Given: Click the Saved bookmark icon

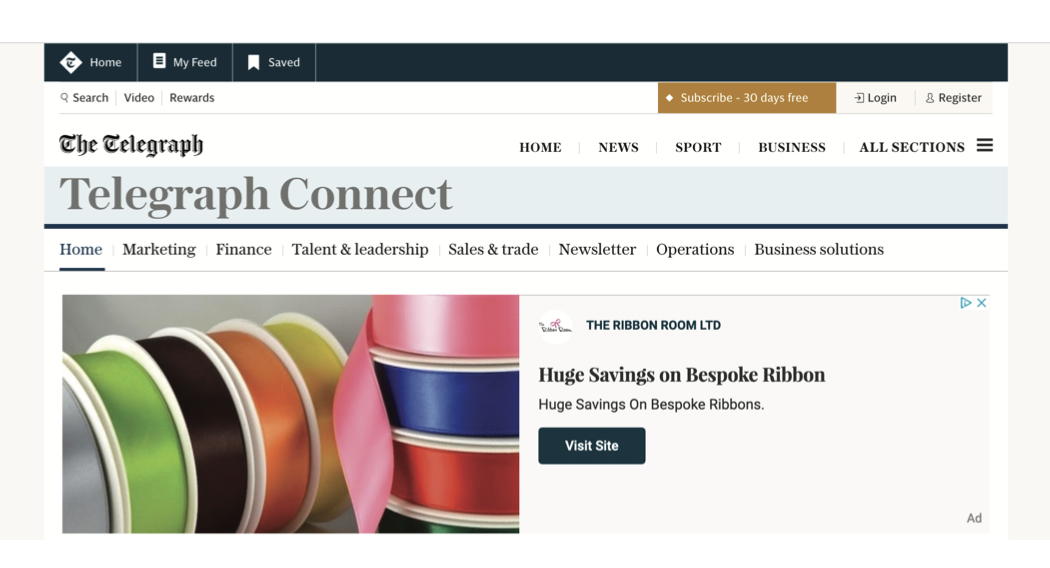Looking at the screenshot, I should (x=254, y=62).
